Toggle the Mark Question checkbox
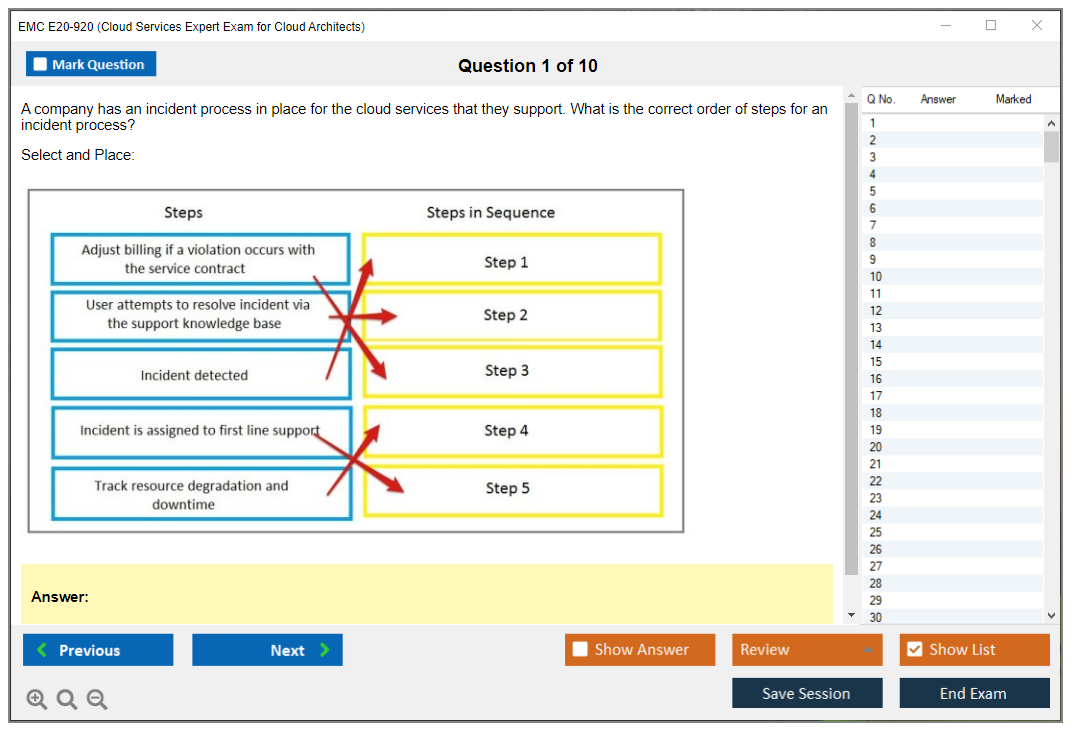1075x735 pixels. tap(41, 65)
